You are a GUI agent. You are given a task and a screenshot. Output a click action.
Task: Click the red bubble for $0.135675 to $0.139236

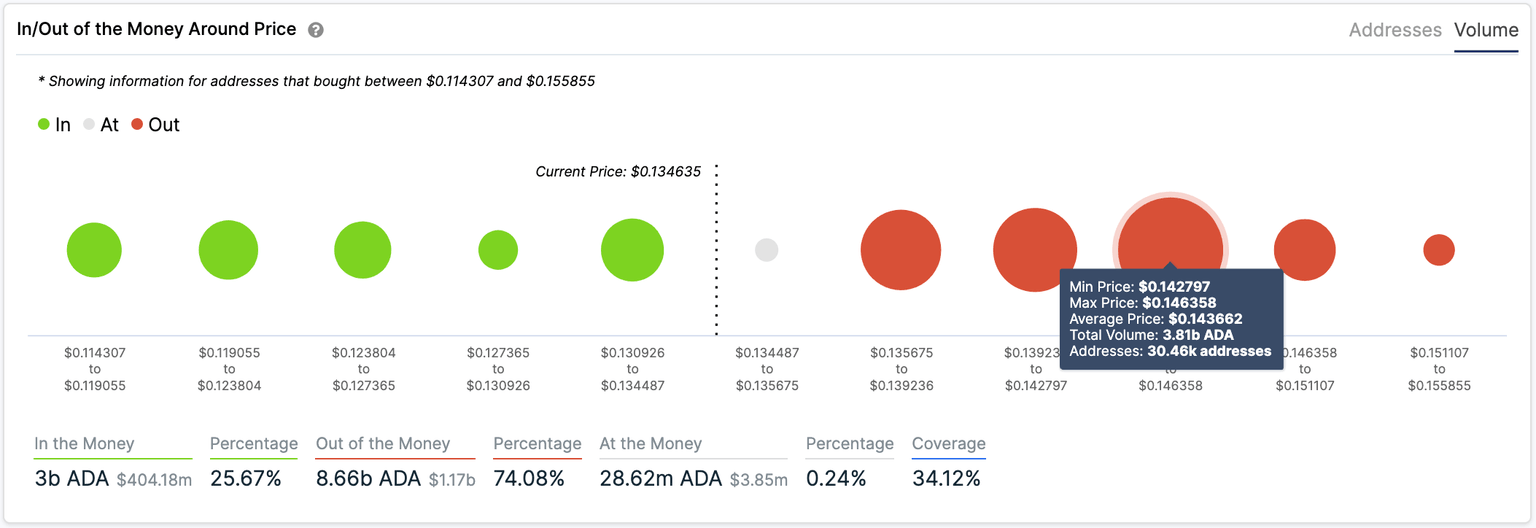pos(901,250)
